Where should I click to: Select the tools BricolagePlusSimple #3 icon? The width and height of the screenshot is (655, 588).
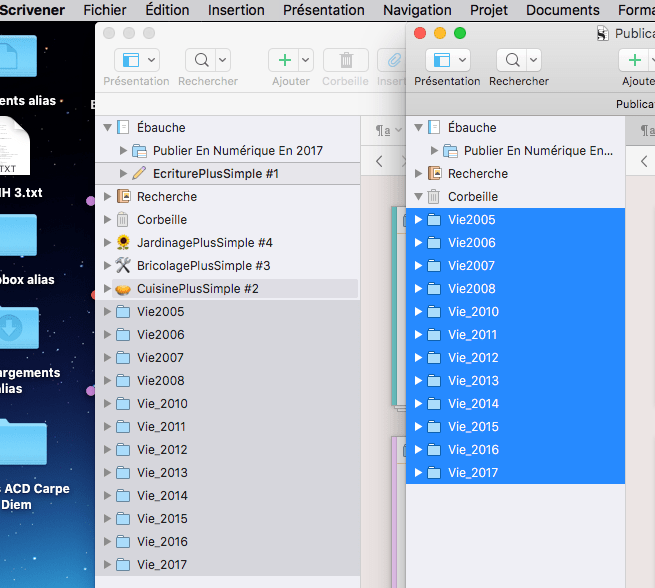click(124, 266)
